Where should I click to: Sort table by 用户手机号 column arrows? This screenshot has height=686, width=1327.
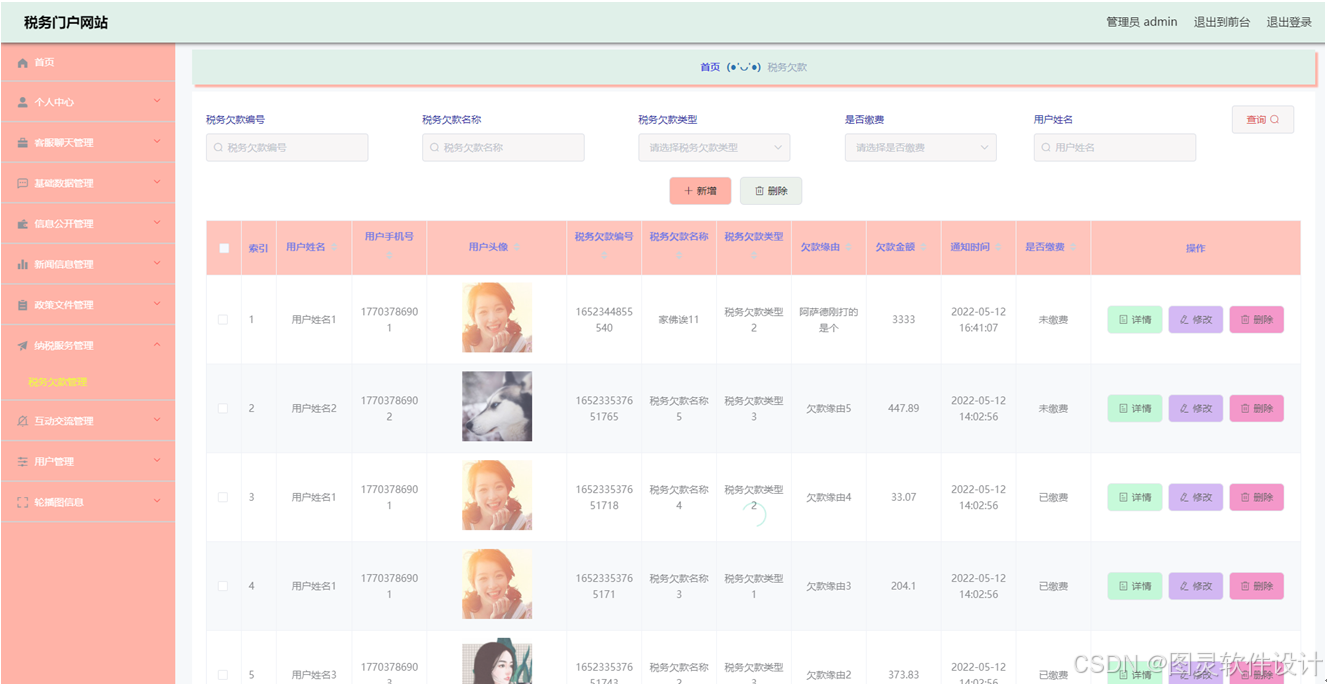(x=389, y=256)
